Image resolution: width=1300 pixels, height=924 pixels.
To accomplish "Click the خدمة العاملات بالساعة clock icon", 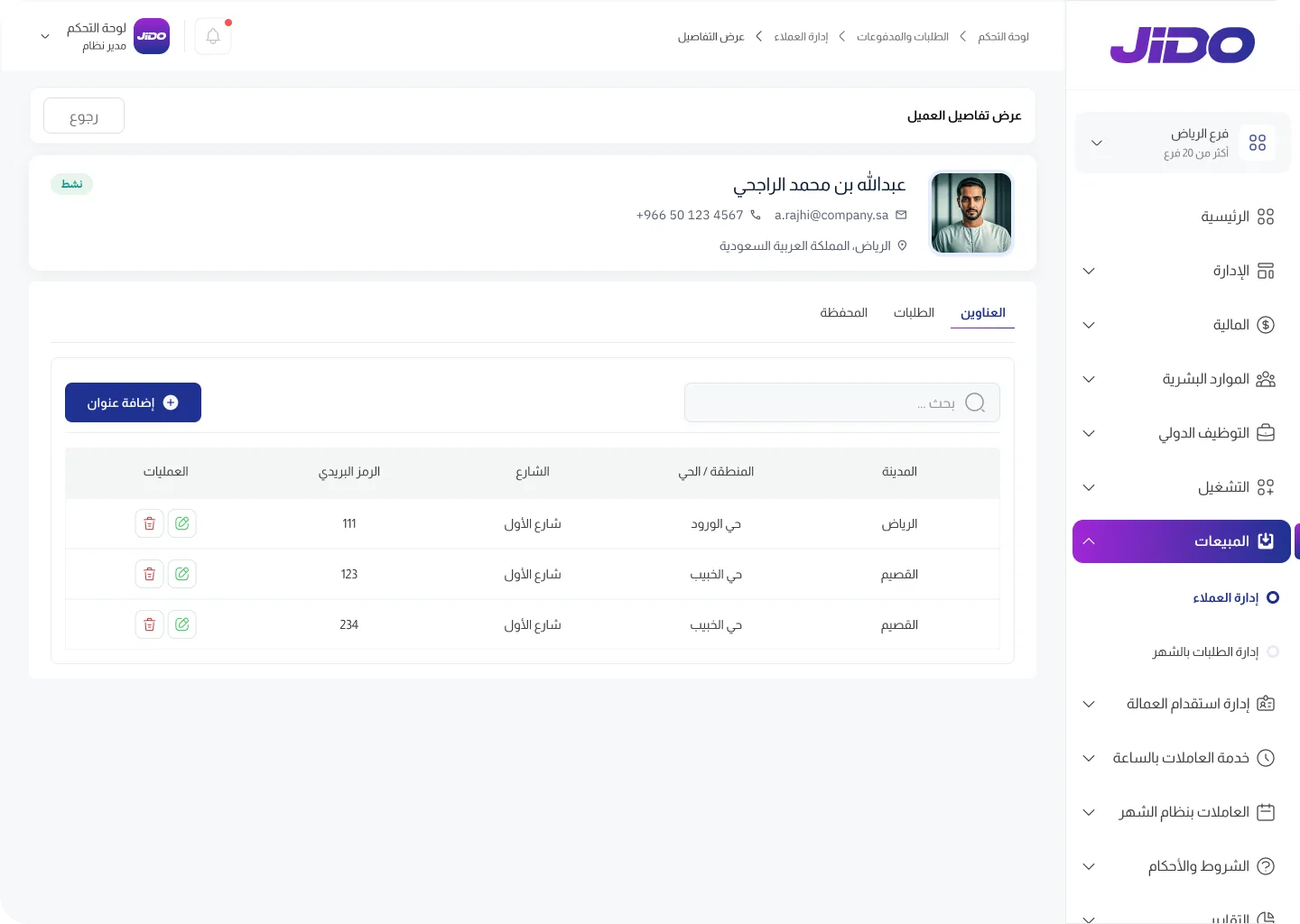I will pos(1266,758).
